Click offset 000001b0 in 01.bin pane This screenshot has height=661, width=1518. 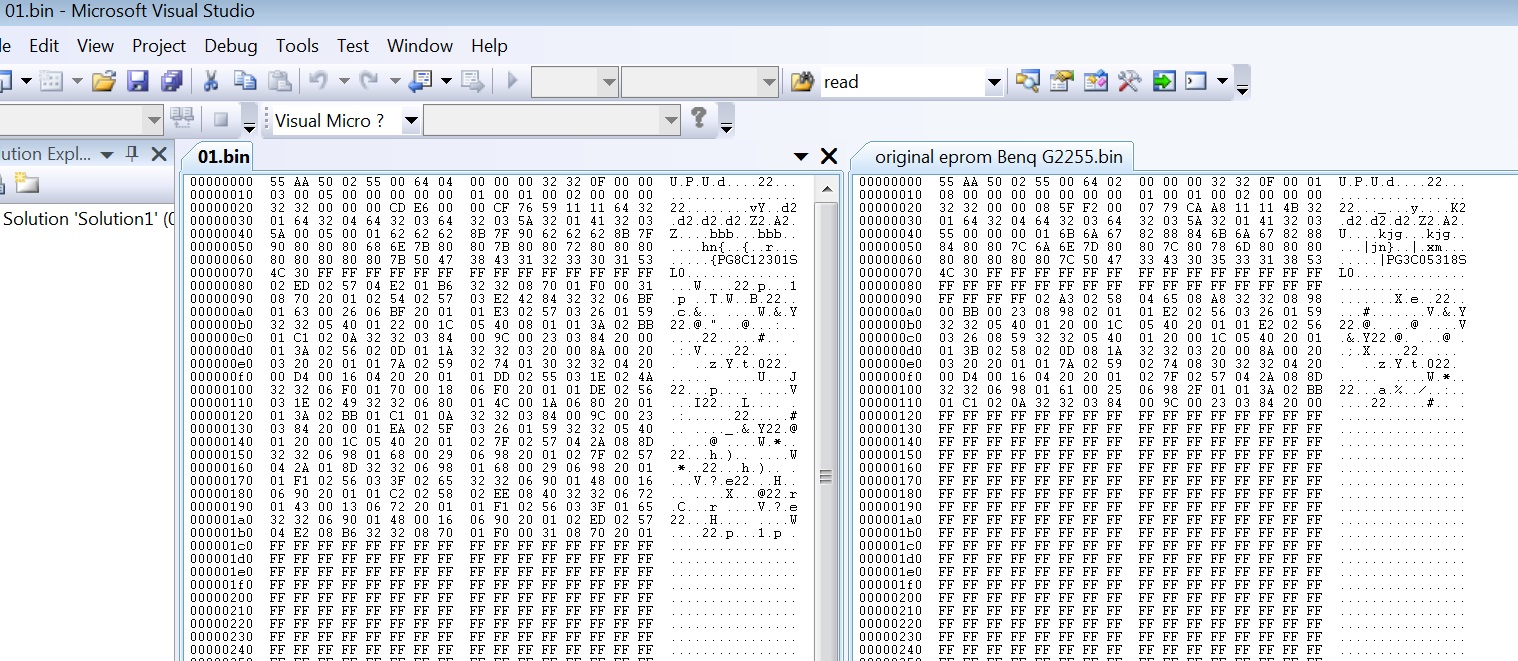pyautogui.click(x=221, y=533)
